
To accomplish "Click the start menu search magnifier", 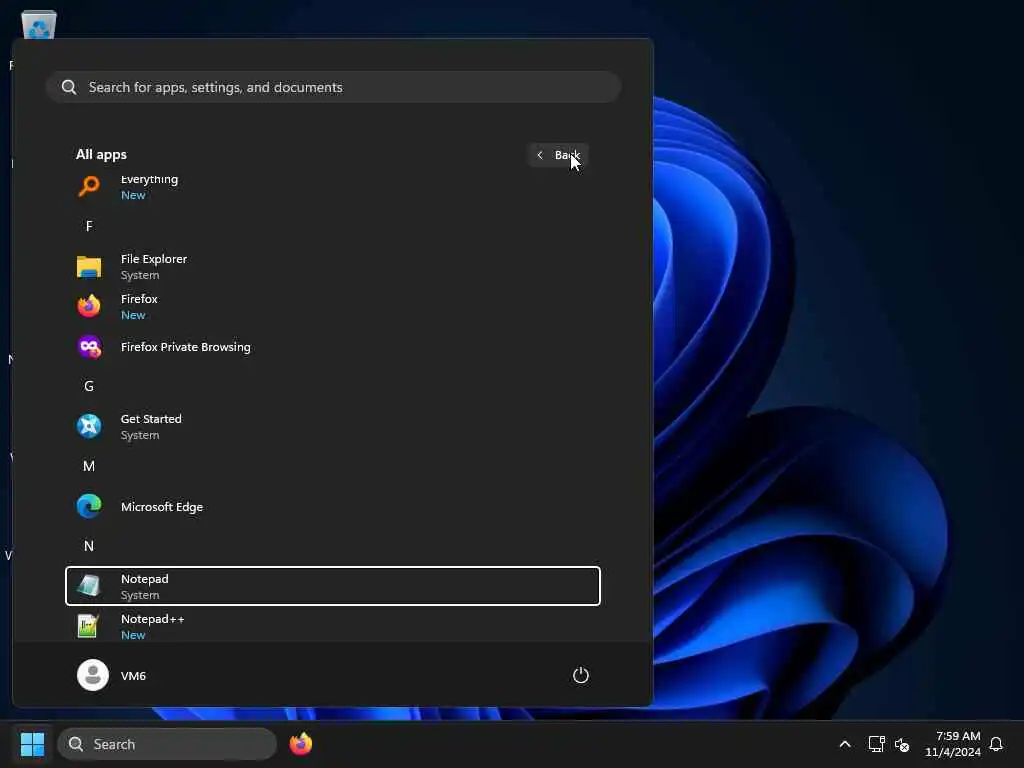I will click(x=69, y=87).
